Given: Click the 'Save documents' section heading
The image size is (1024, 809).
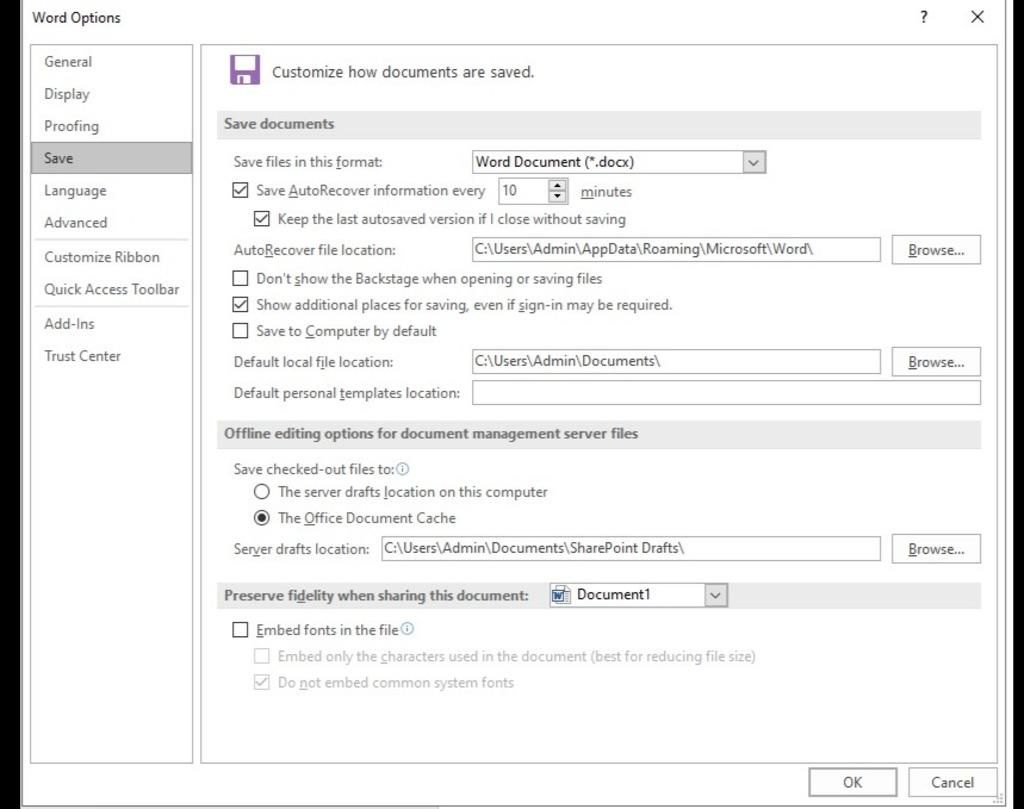Looking at the screenshot, I should point(279,124).
